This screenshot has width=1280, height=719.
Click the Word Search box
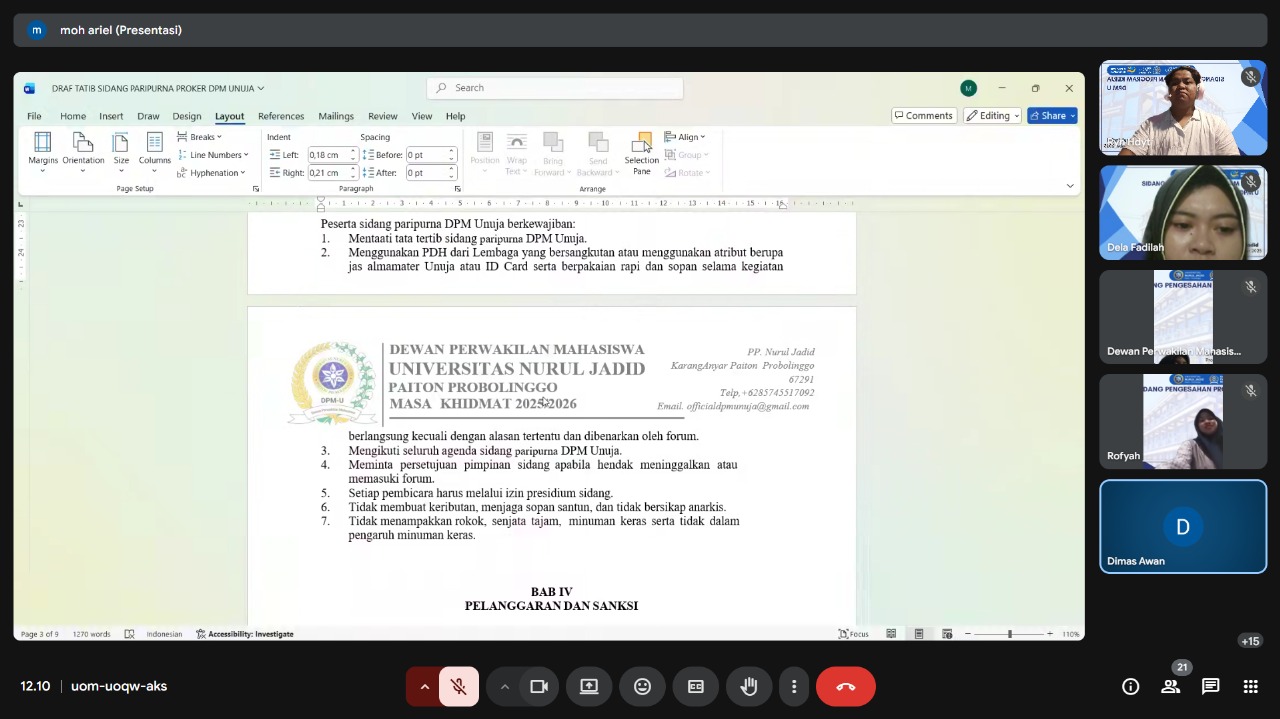pos(555,88)
